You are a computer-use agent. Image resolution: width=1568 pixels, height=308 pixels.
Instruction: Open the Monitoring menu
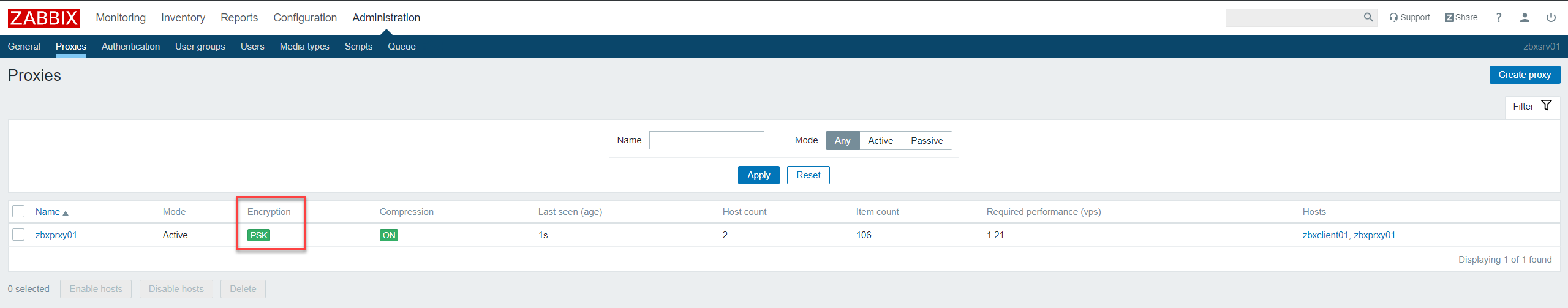pyautogui.click(x=121, y=18)
